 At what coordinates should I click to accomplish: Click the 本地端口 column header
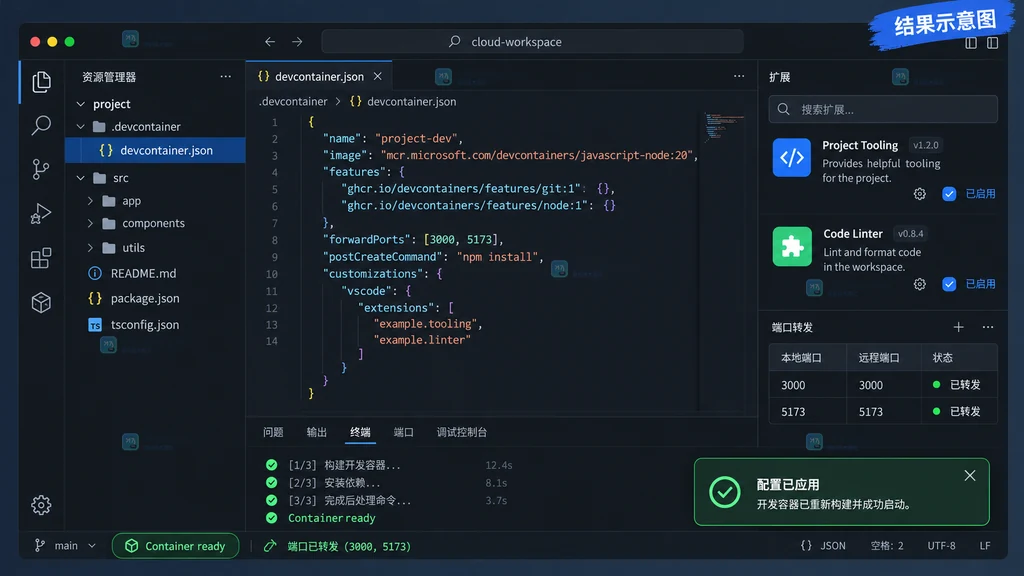click(x=808, y=358)
